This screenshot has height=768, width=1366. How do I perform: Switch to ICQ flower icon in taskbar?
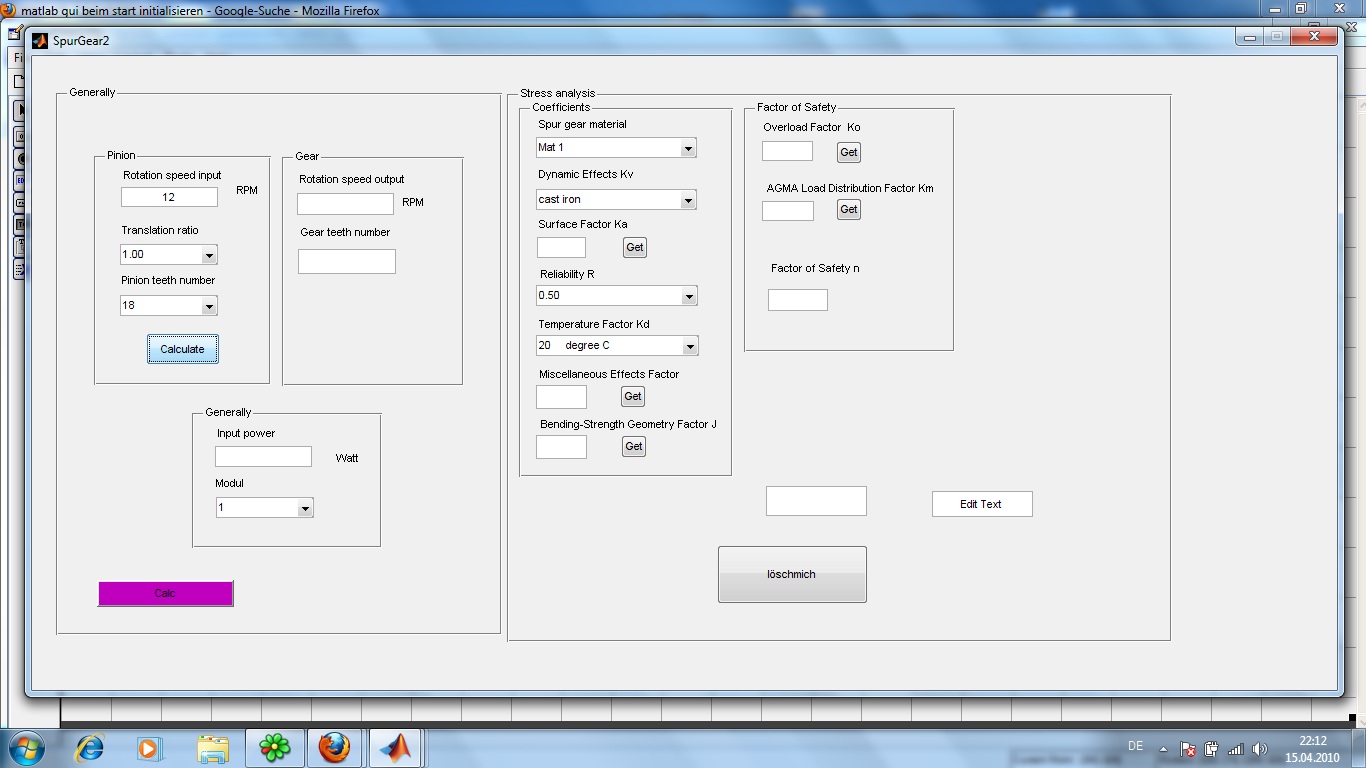point(274,747)
